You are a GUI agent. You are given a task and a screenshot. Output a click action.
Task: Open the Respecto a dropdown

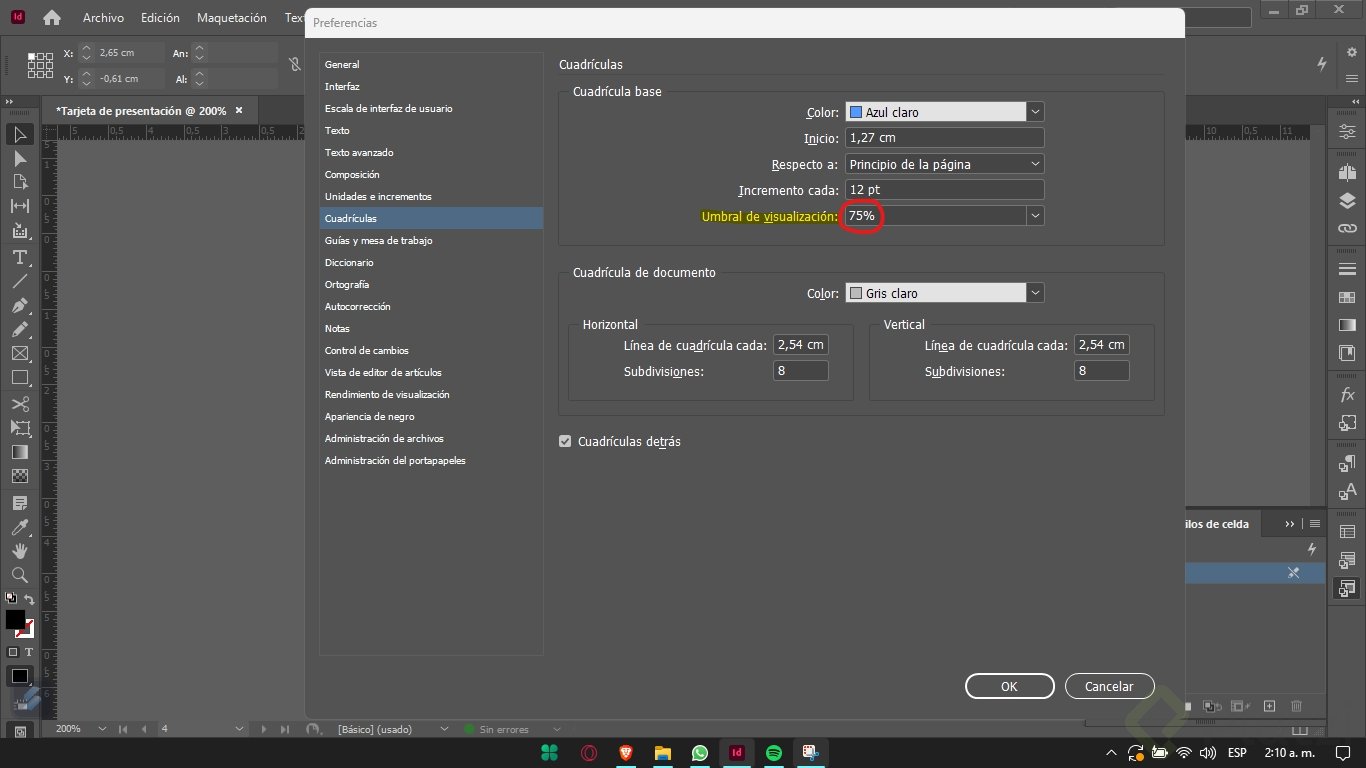point(944,164)
